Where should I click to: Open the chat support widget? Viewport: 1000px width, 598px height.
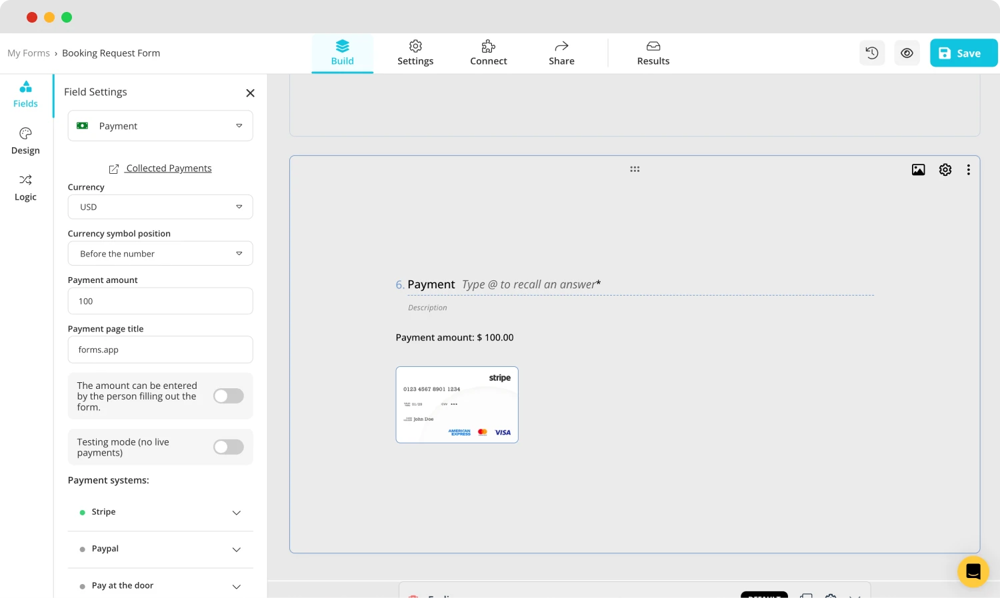pyautogui.click(x=972, y=571)
